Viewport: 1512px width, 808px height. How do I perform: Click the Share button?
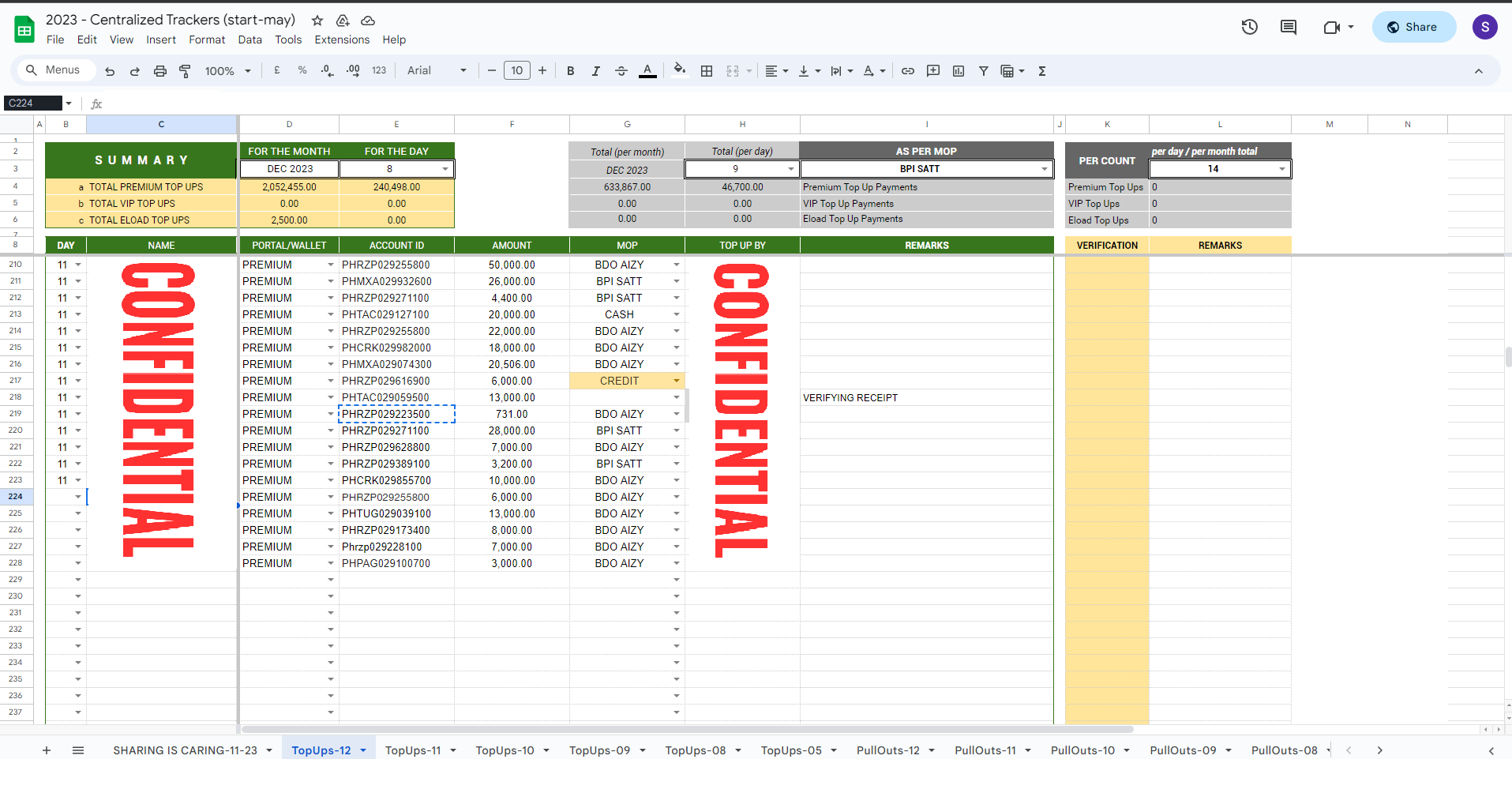pos(1413,27)
